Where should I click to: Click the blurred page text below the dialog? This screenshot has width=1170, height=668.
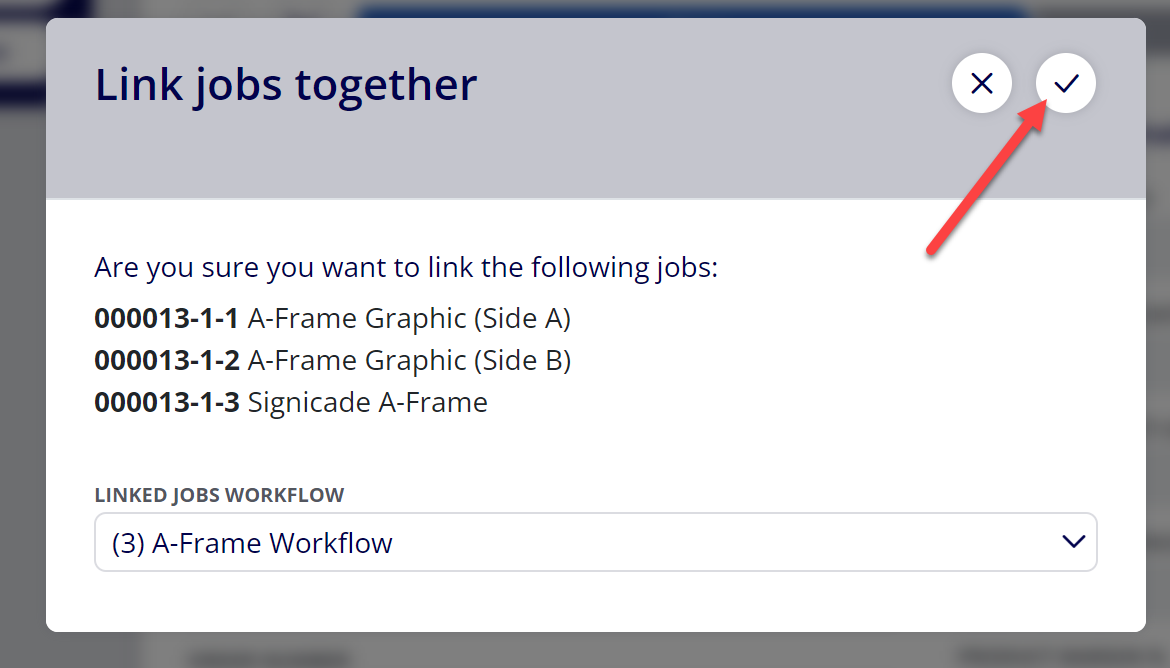pyautogui.click(x=269, y=658)
